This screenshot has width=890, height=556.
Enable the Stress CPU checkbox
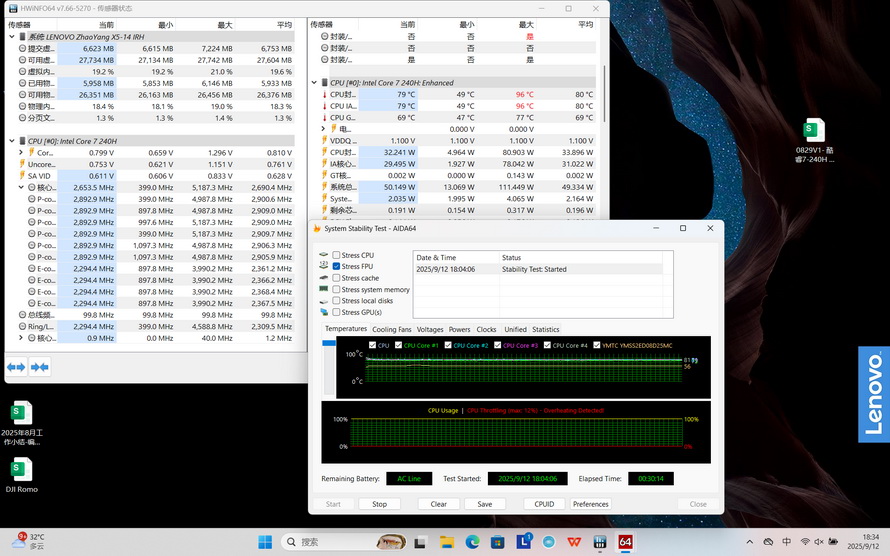(337, 255)
